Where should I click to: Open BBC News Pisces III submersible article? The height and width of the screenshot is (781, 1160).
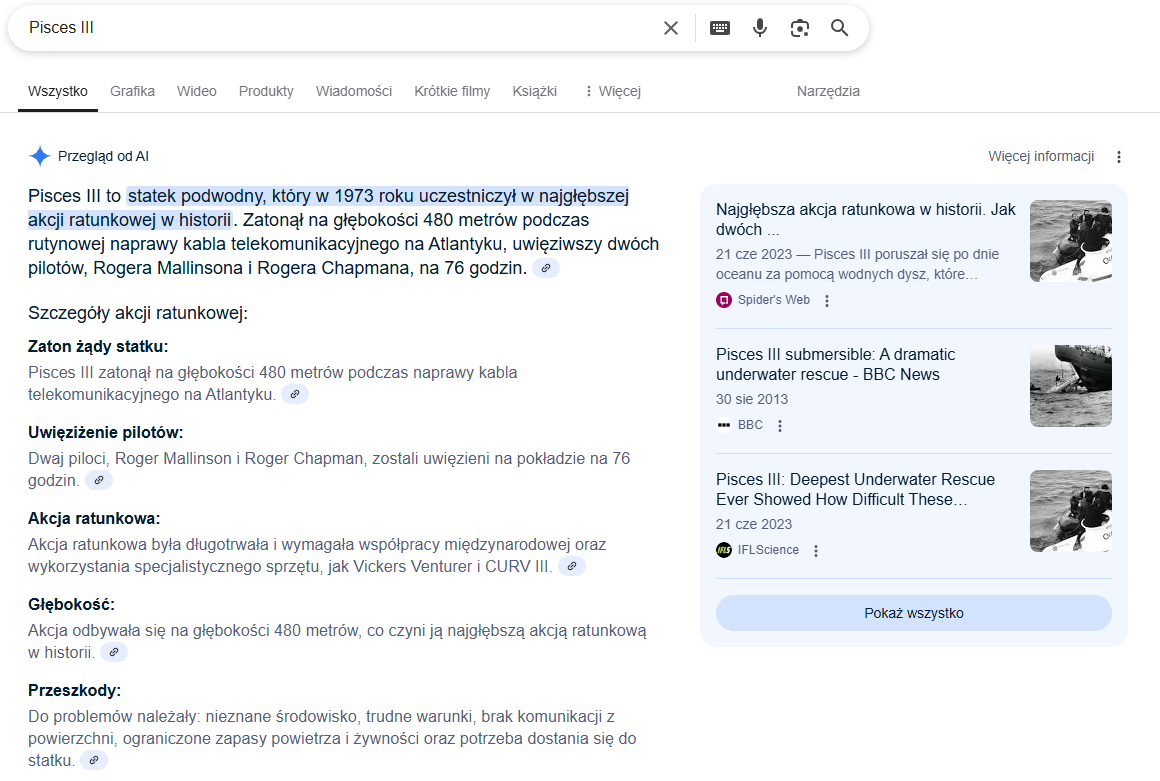pos(835,364)
